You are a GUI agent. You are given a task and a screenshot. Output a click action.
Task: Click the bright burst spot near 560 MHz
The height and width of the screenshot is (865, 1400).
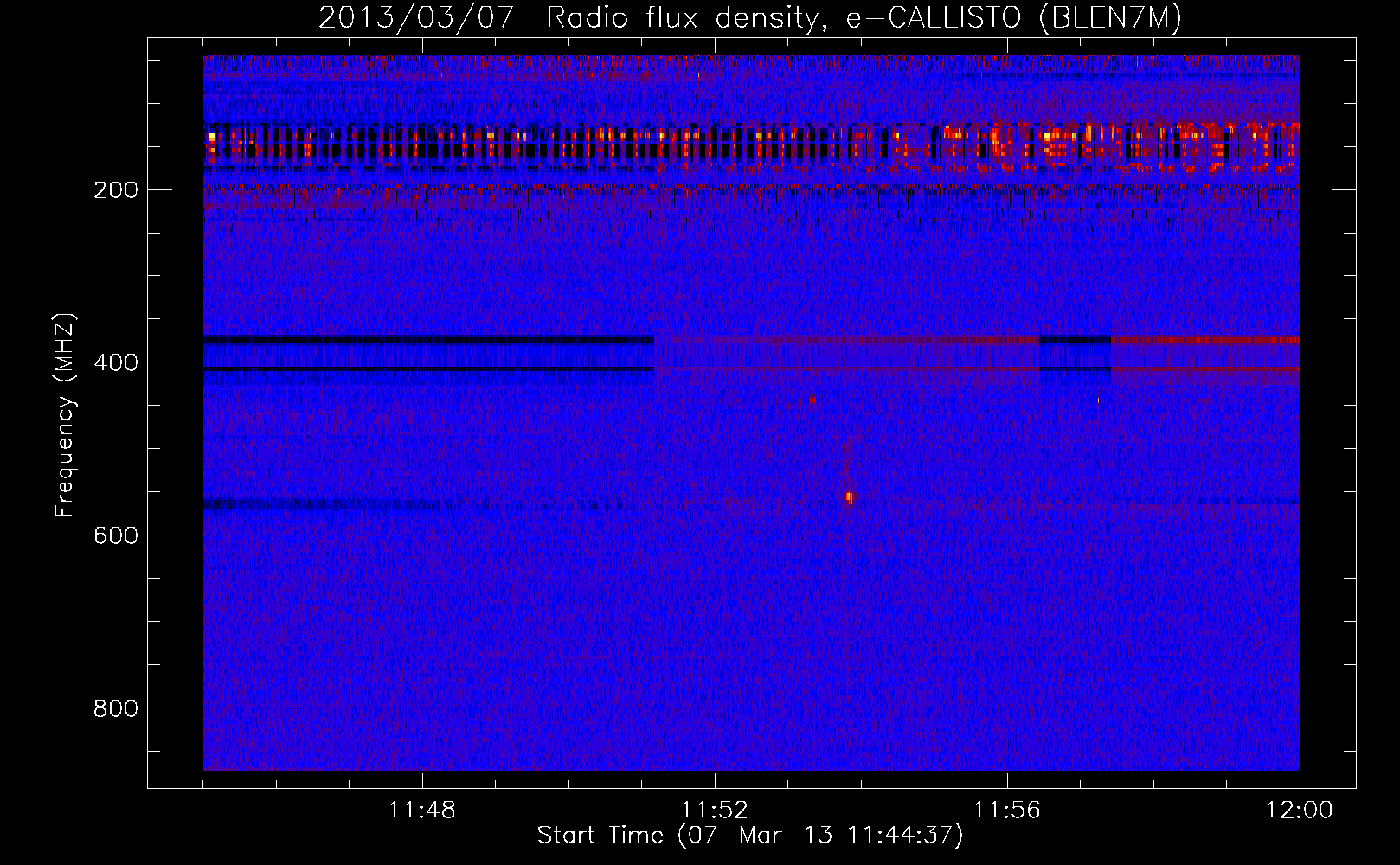tap(850, 497)
